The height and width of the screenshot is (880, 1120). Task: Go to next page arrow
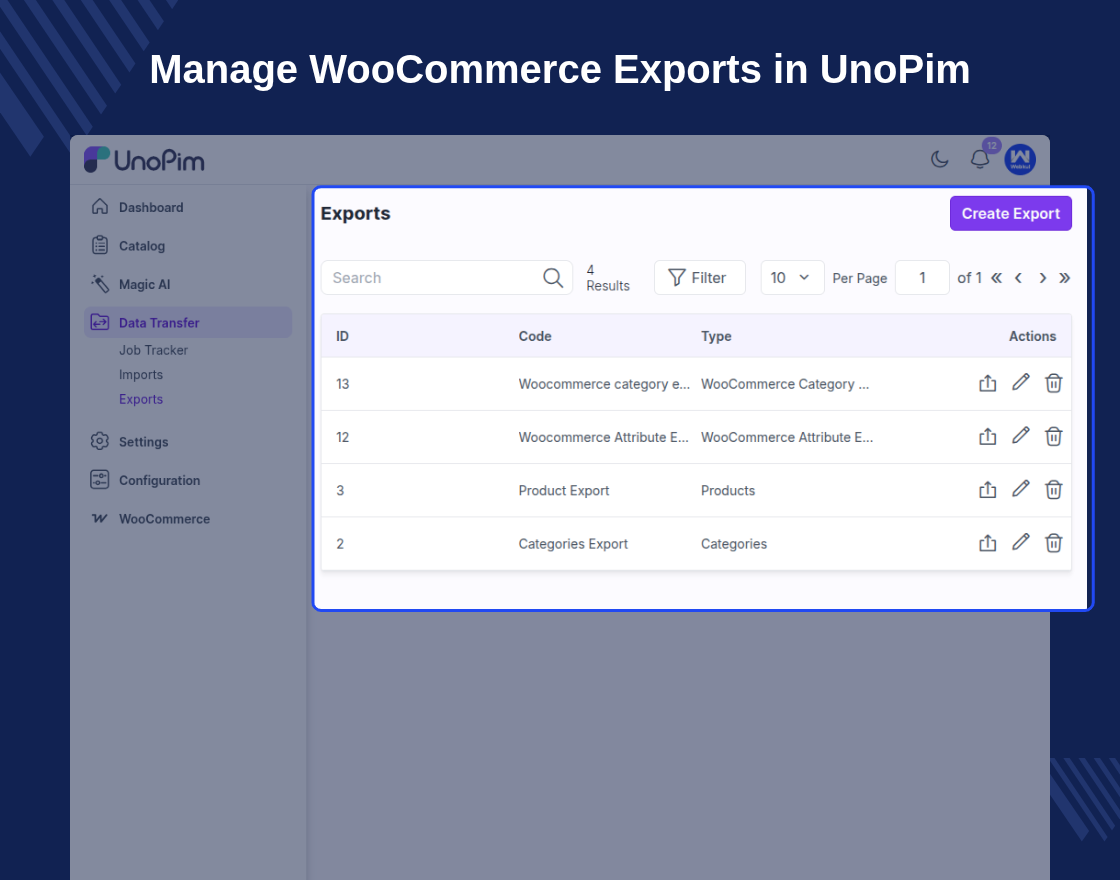(x=1043, y=278)
